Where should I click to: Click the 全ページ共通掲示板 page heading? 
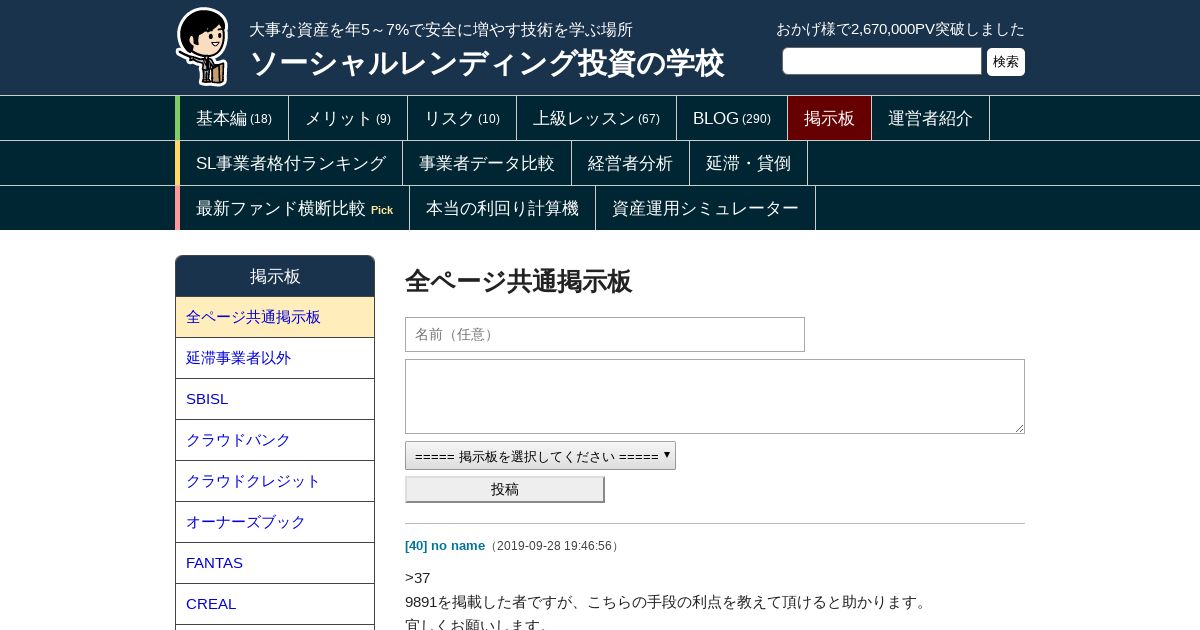pyautogui.click(x=518, y=281)
